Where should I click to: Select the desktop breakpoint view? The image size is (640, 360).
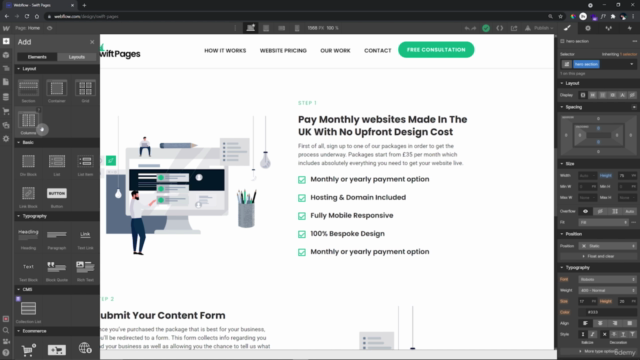(250, 28)
